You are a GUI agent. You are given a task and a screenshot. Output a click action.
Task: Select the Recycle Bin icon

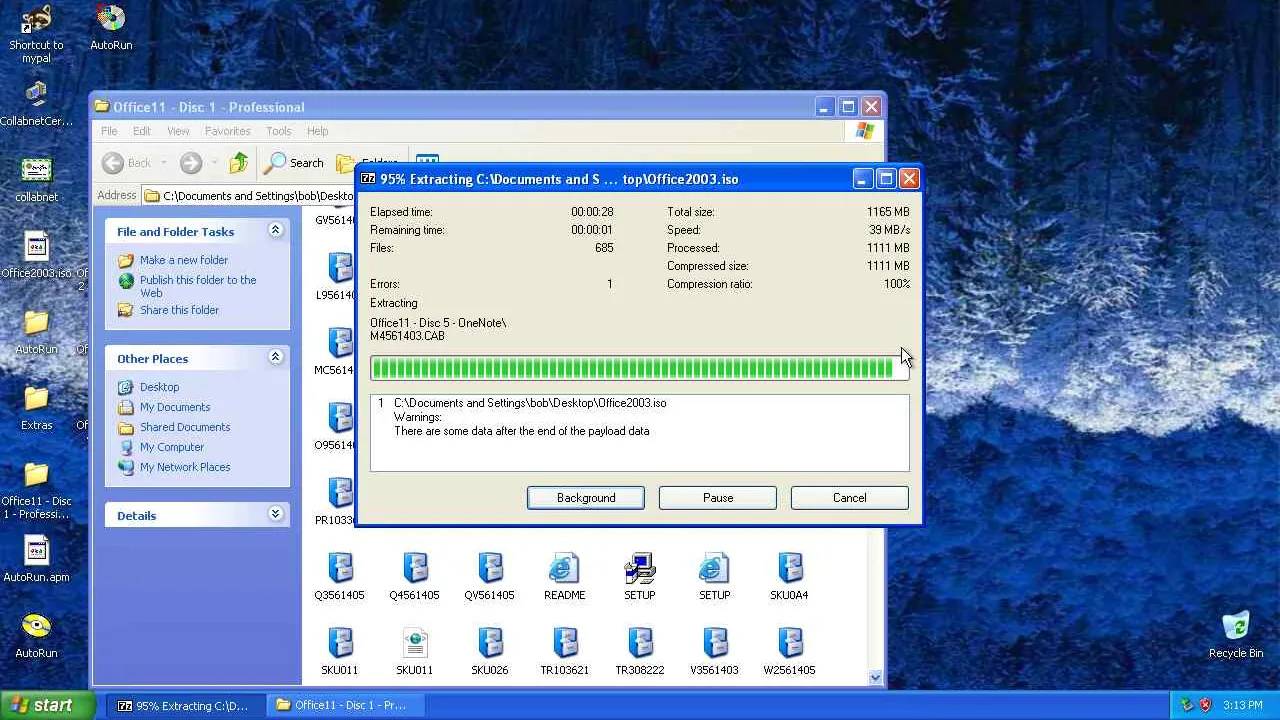point(1236,636)
